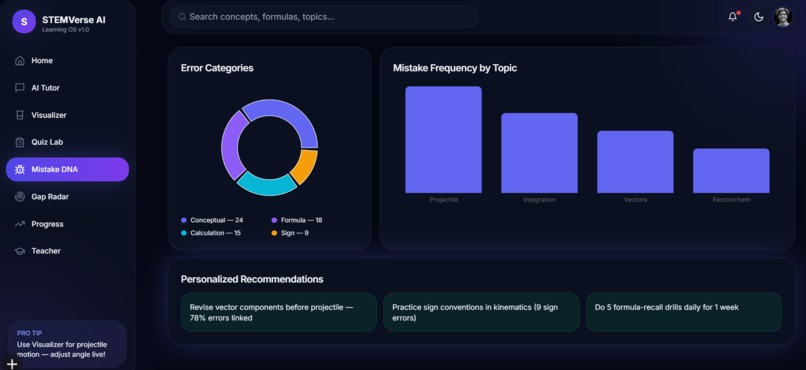Click the STEMVerse AI logo badge
Screen dimensions: 806x370
pos(24,22)
